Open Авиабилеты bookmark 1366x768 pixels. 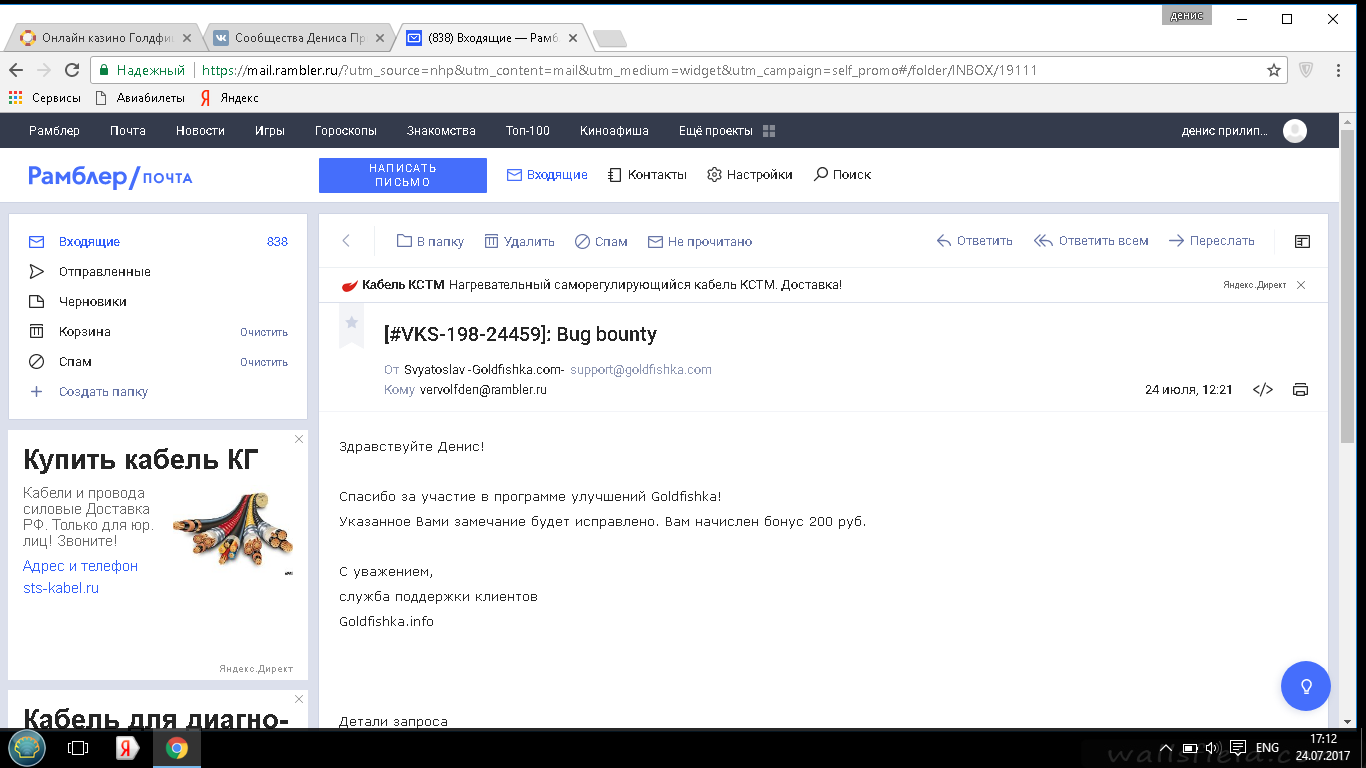point(140,98)
